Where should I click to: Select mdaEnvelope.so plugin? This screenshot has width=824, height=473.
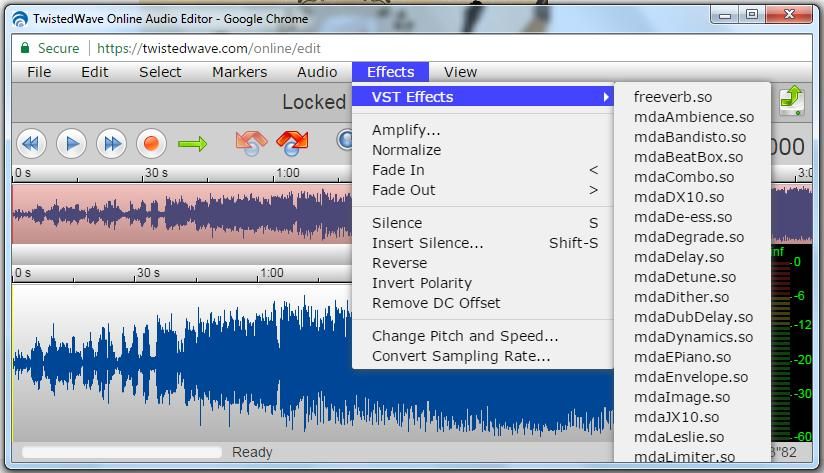[x=692, y=376]
